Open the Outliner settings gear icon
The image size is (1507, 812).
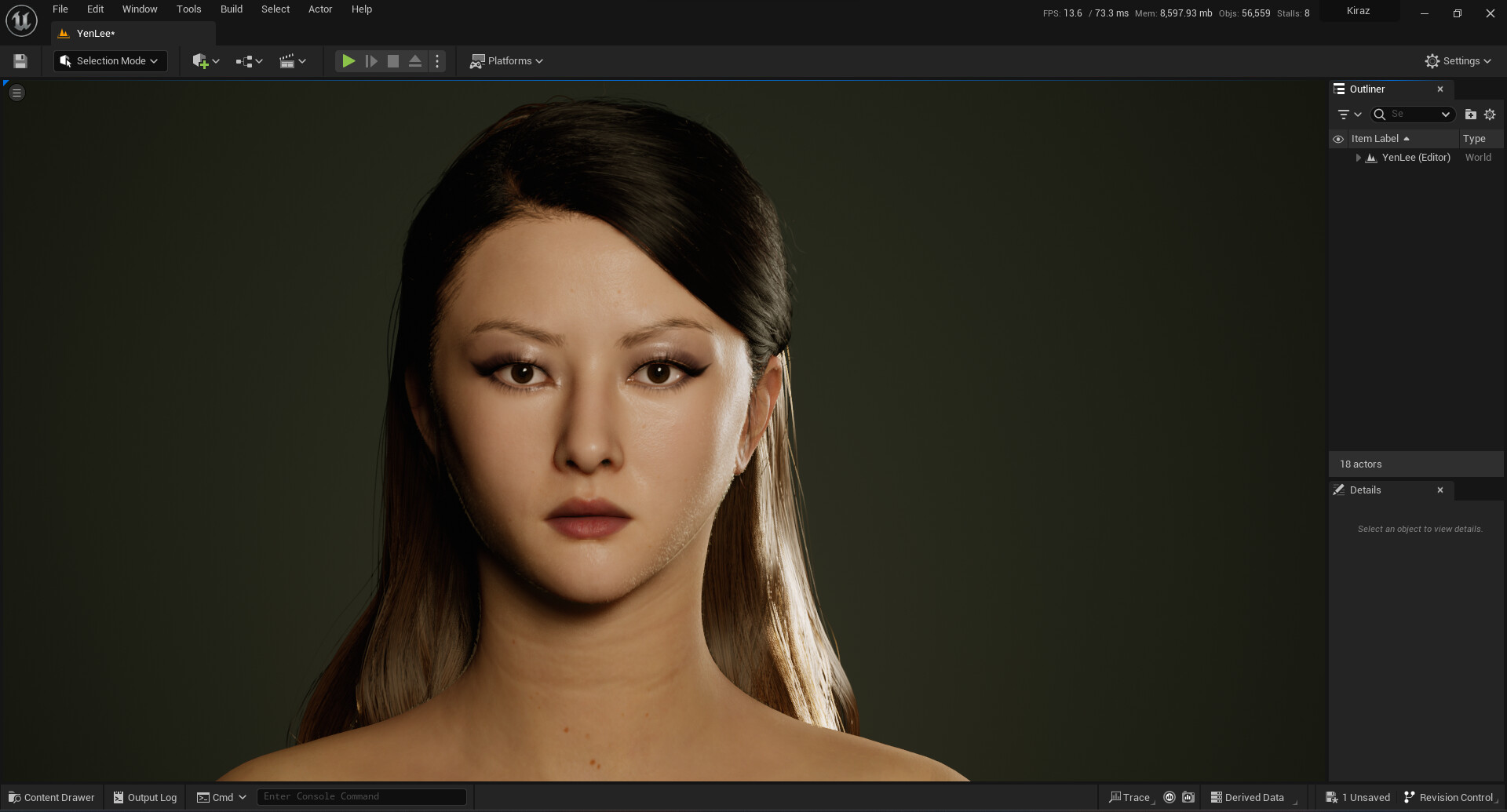pos(1491,114)
